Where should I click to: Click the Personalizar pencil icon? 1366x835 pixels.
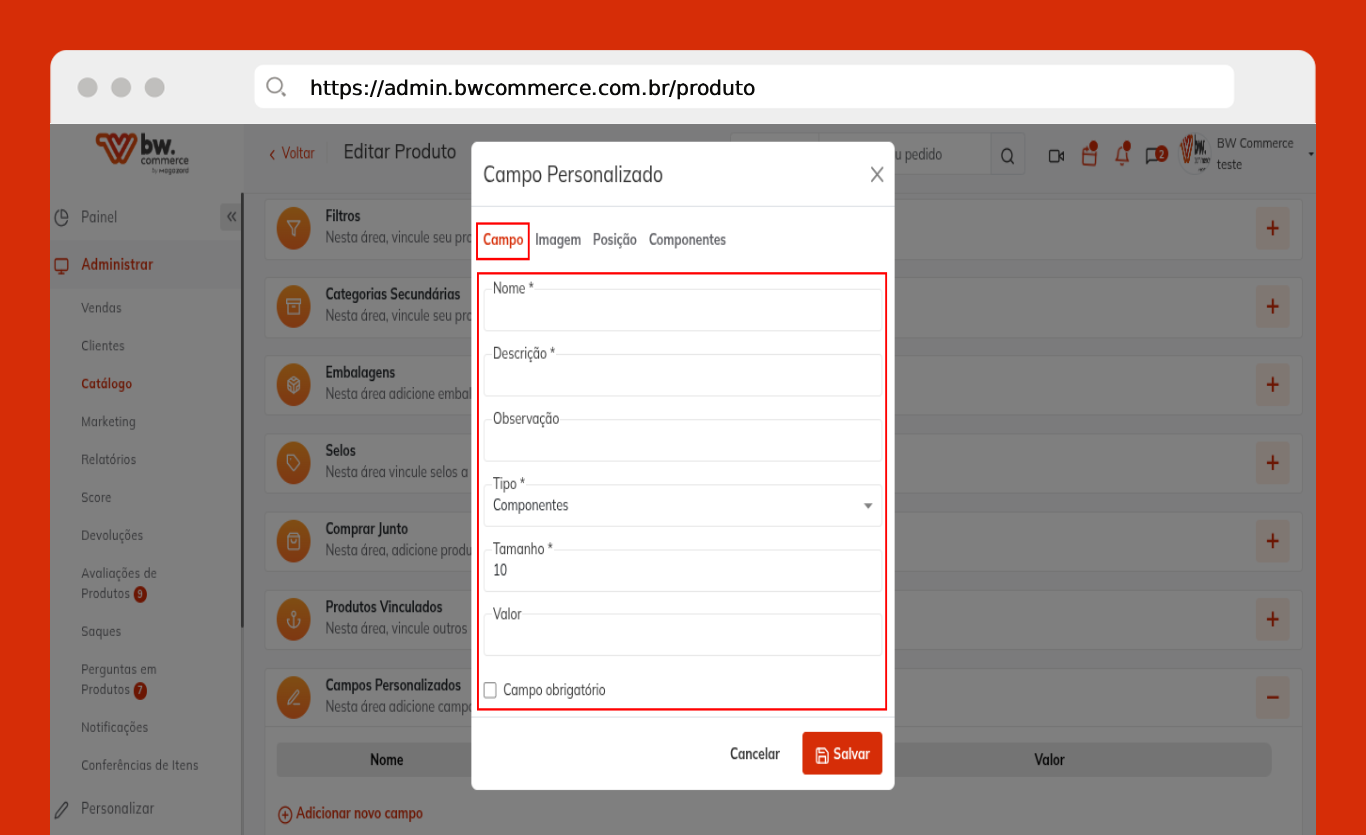pyautogui.click(x=62, y=808)
